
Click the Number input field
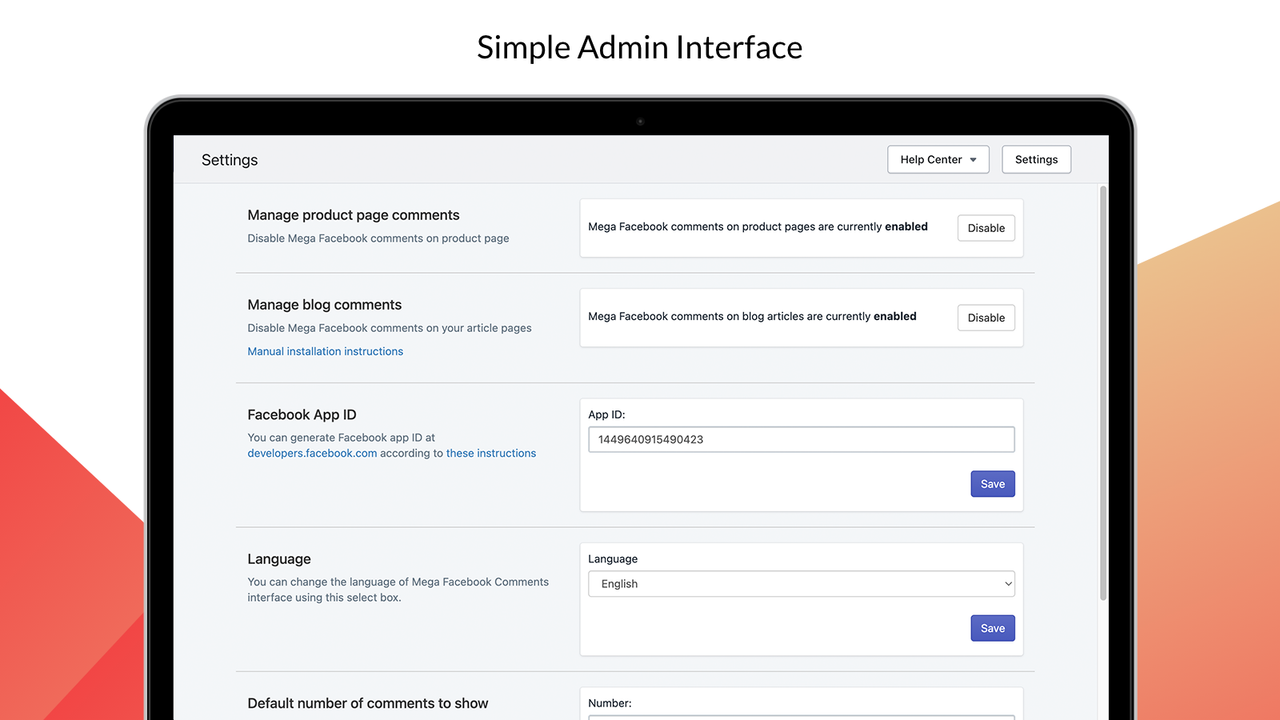pos(800,716)
